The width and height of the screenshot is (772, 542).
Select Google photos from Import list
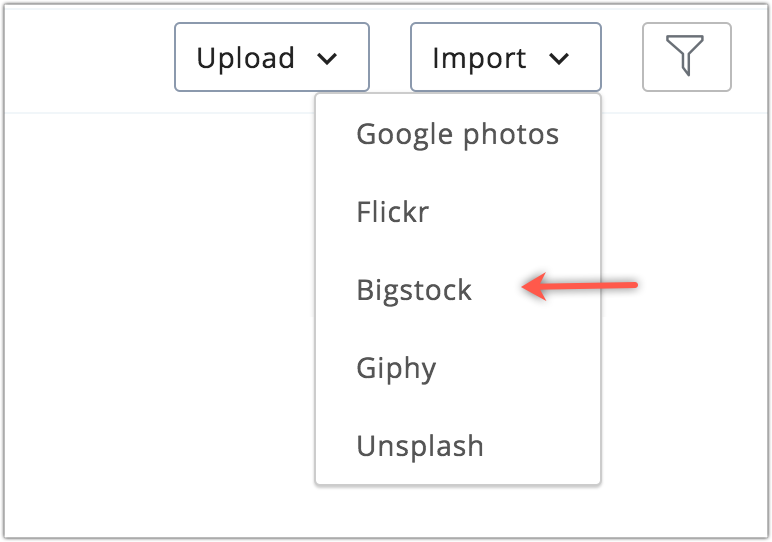click(x=457, y=134)
